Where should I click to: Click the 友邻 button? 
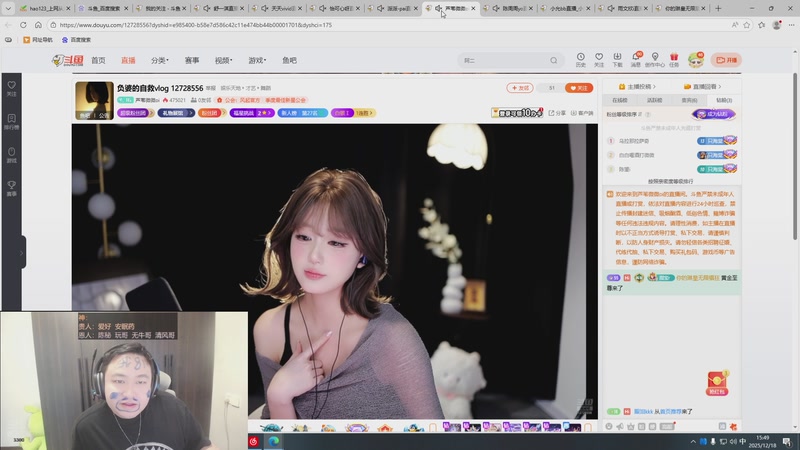pos(520,88)
